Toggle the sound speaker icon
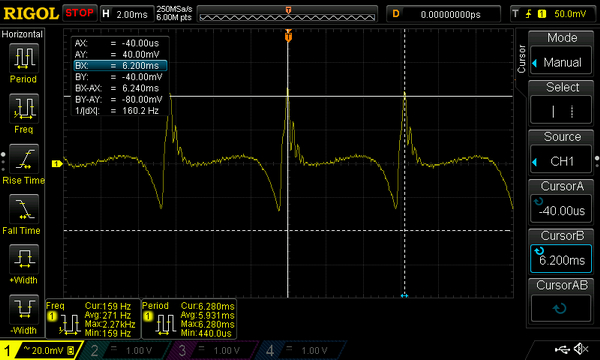The height and width of the screenshot is (360, 600). (x=581, y=349)
